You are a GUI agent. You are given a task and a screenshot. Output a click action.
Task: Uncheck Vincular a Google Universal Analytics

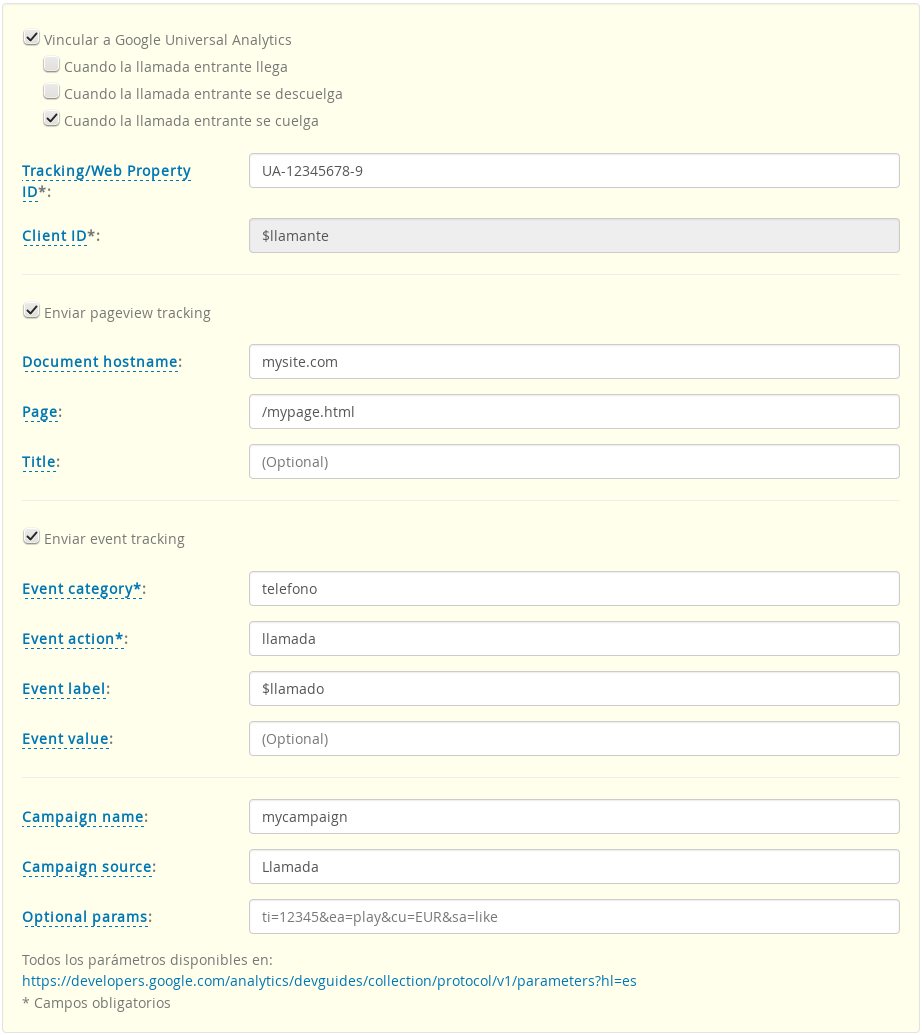pyautogui.click(x=31, y=39)
